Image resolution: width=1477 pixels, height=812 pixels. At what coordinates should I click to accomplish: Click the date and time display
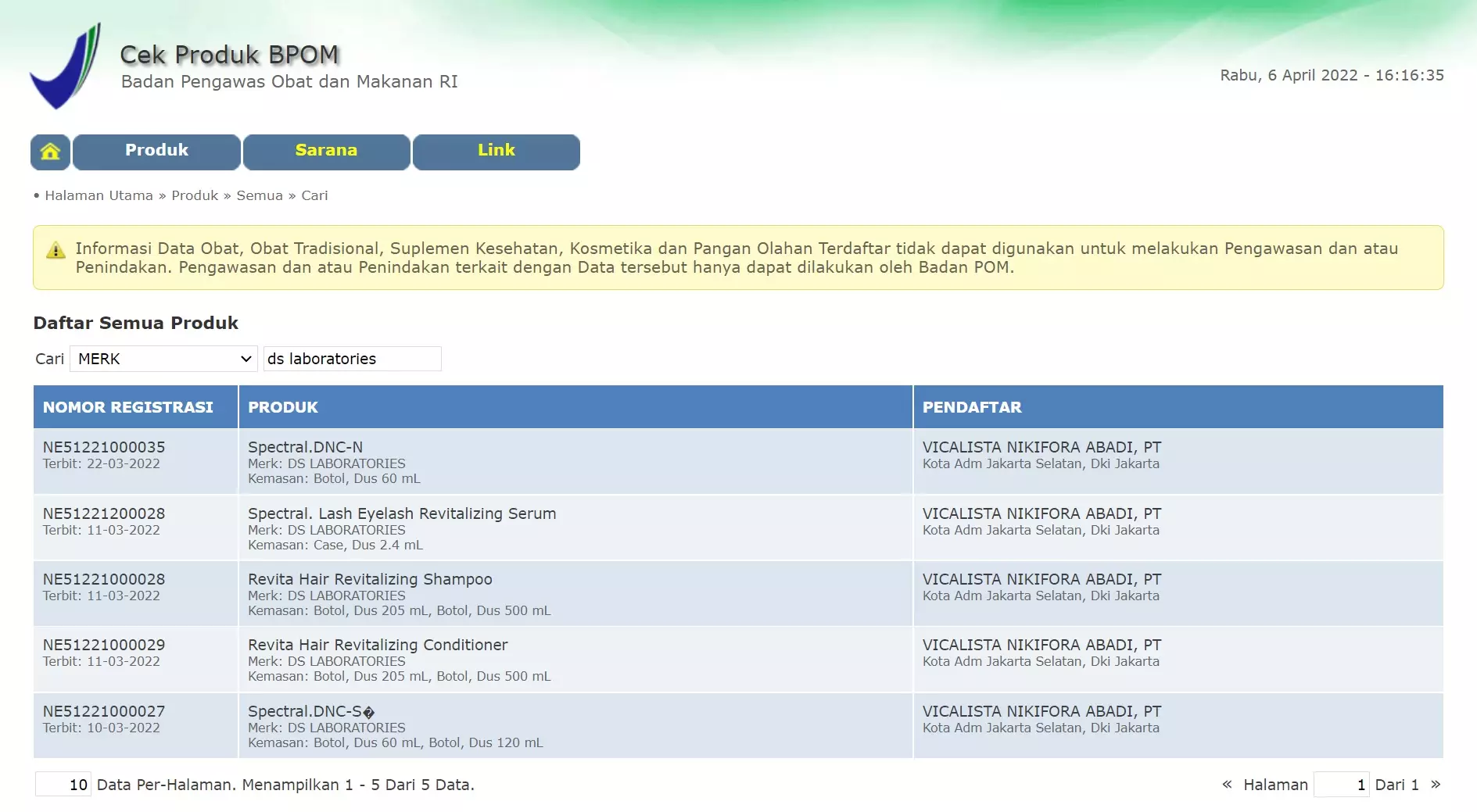pyautogui.click(x=1332, y=75)
